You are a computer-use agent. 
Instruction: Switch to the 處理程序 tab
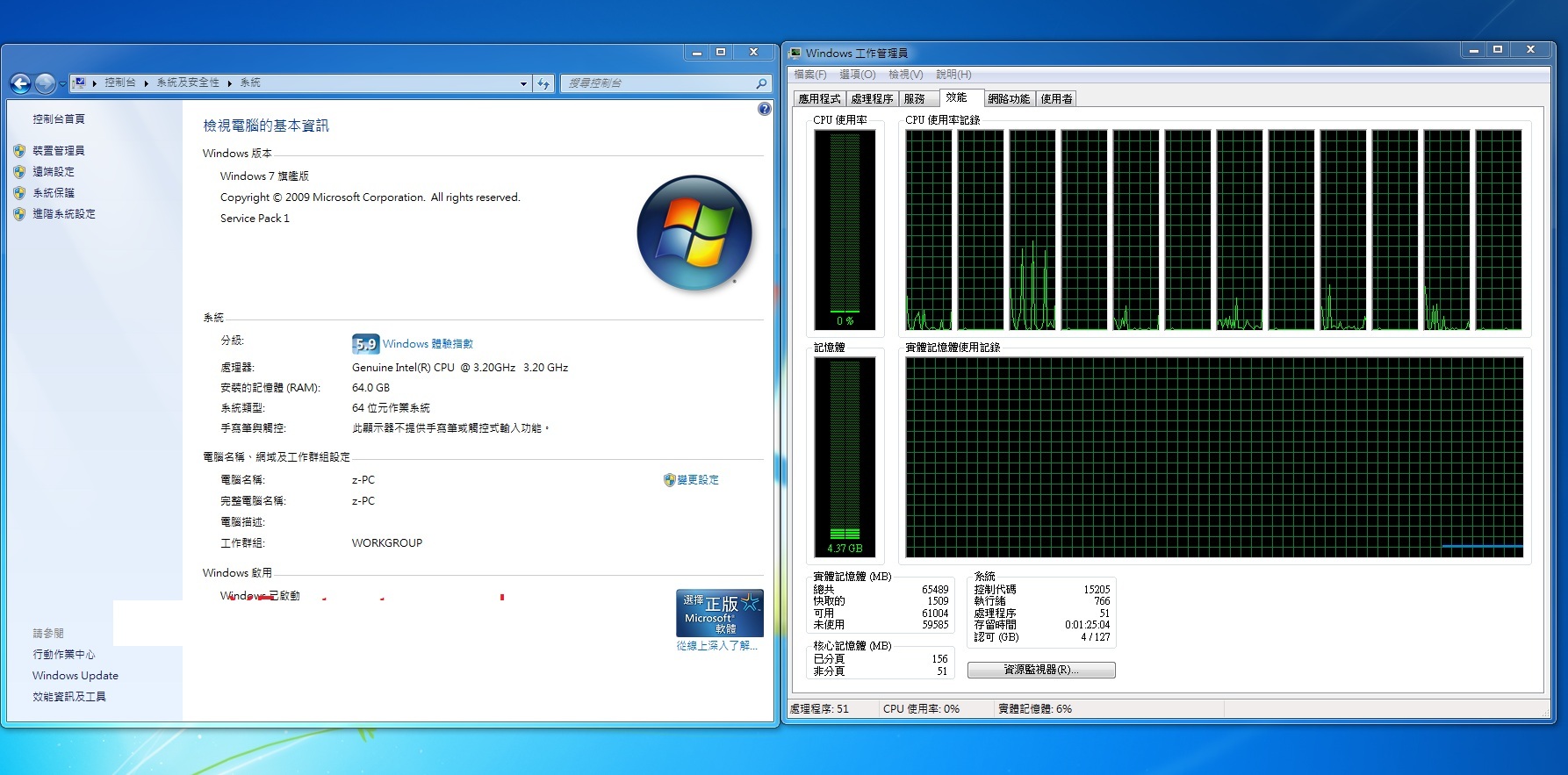click(x=872, y=99)
